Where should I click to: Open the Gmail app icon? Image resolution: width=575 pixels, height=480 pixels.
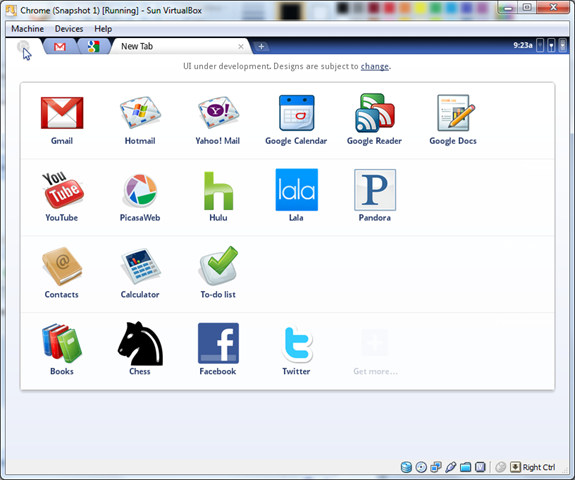[x=62, y=113]
